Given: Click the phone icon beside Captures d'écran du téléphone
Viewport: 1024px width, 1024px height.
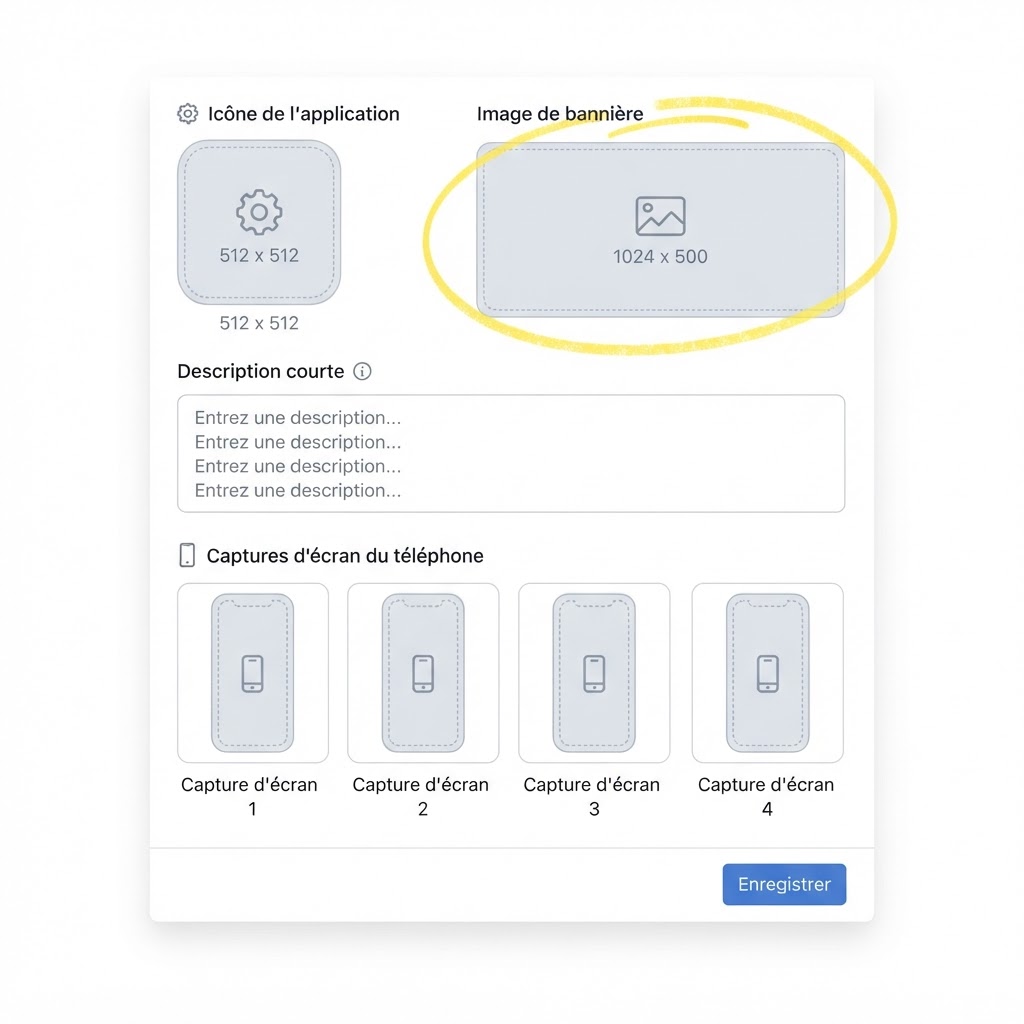Looking at the screenshot, I should [x=187, y=555].
